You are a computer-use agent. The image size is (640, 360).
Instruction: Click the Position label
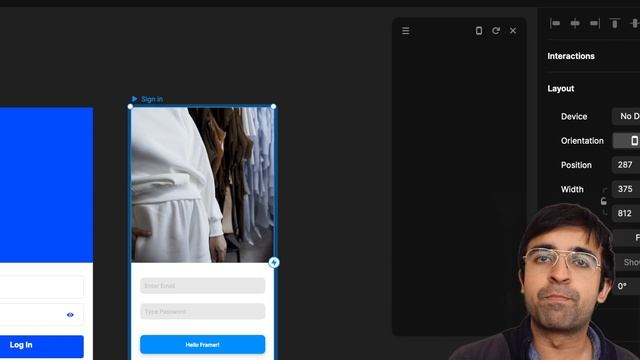(576, 165)
